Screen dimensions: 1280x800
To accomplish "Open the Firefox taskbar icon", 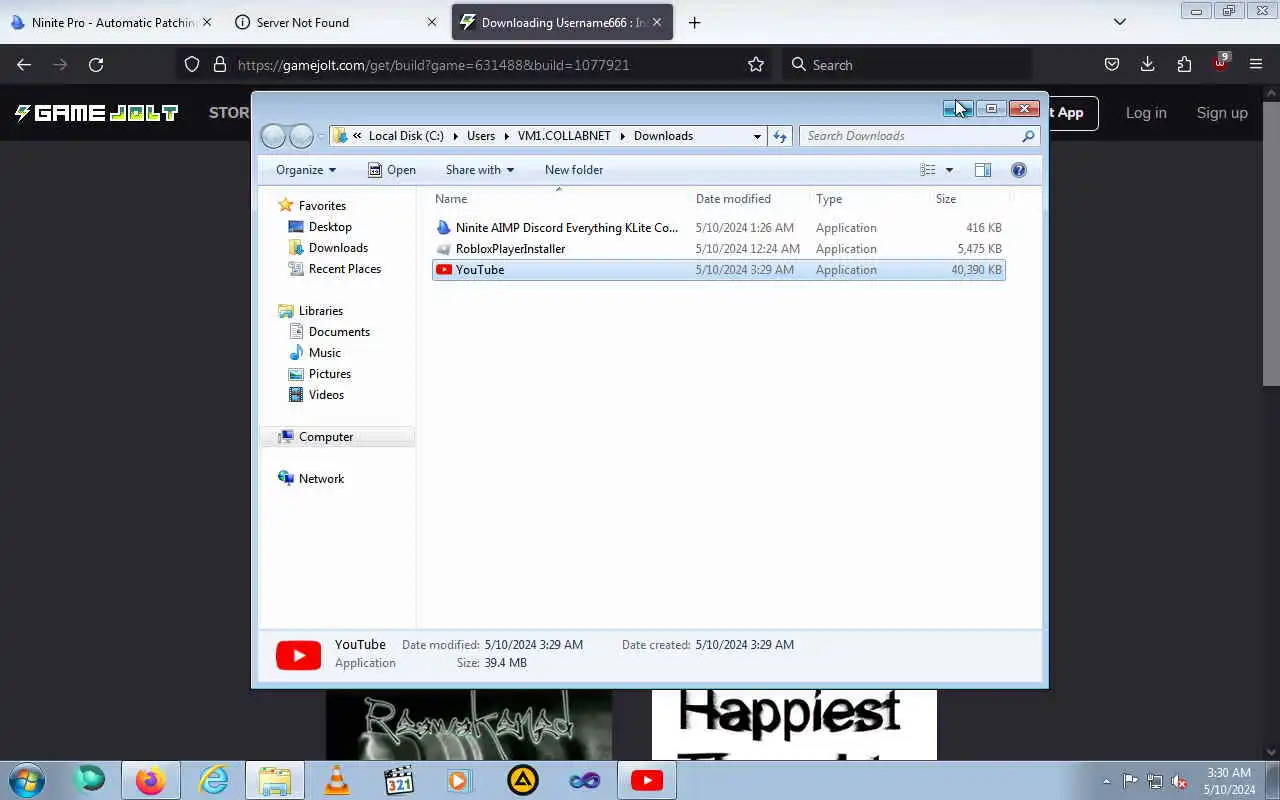I will [x=151, y=780].
